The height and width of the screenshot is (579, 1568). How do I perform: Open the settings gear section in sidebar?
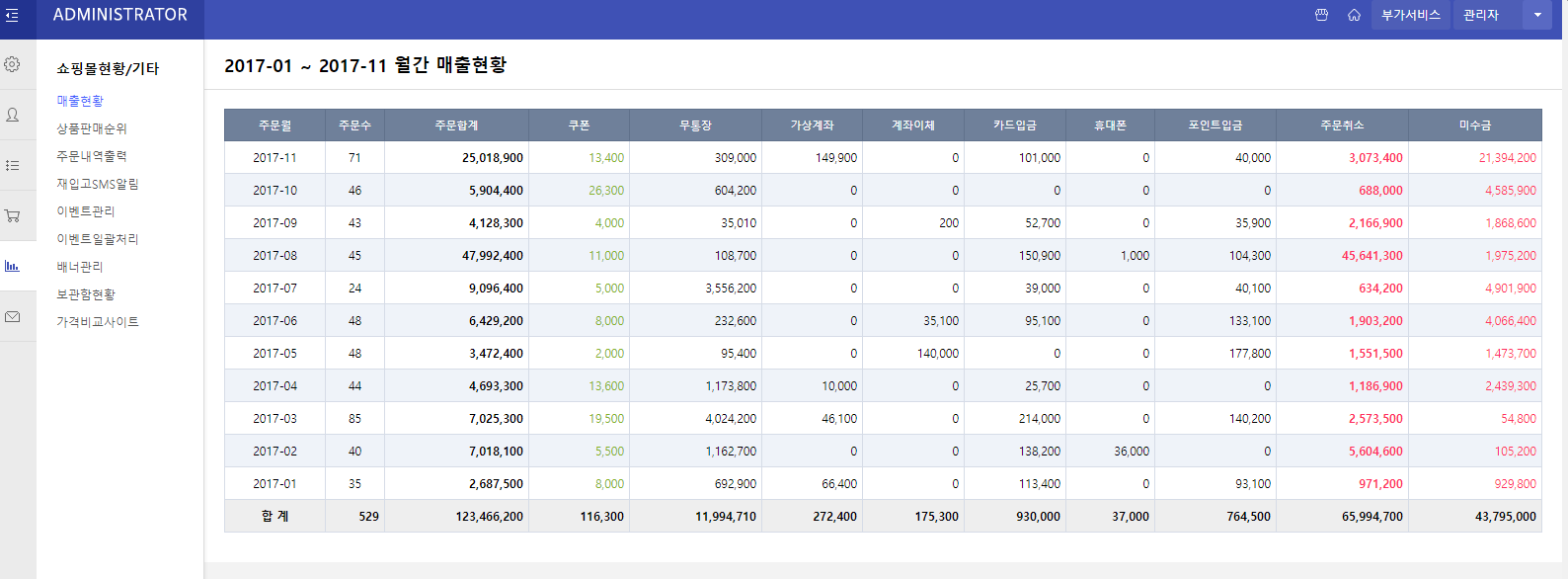coord(13,64)
